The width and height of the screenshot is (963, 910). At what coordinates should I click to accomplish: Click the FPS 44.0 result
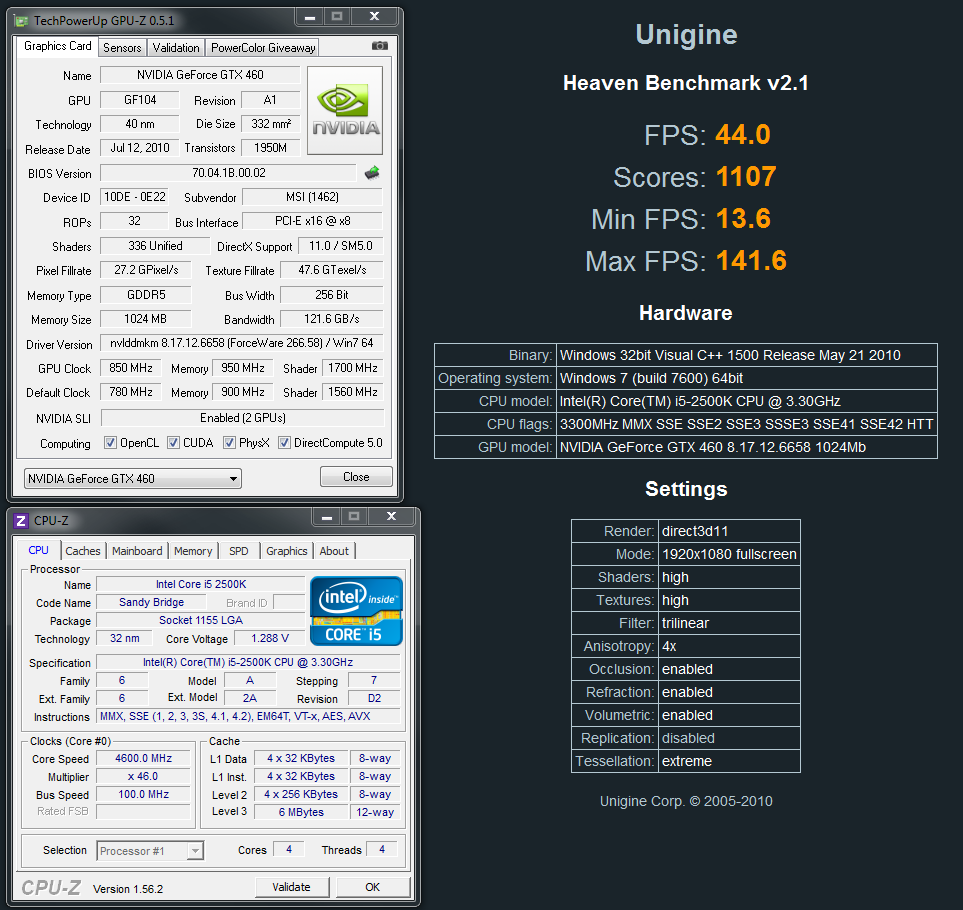point(743,134)
